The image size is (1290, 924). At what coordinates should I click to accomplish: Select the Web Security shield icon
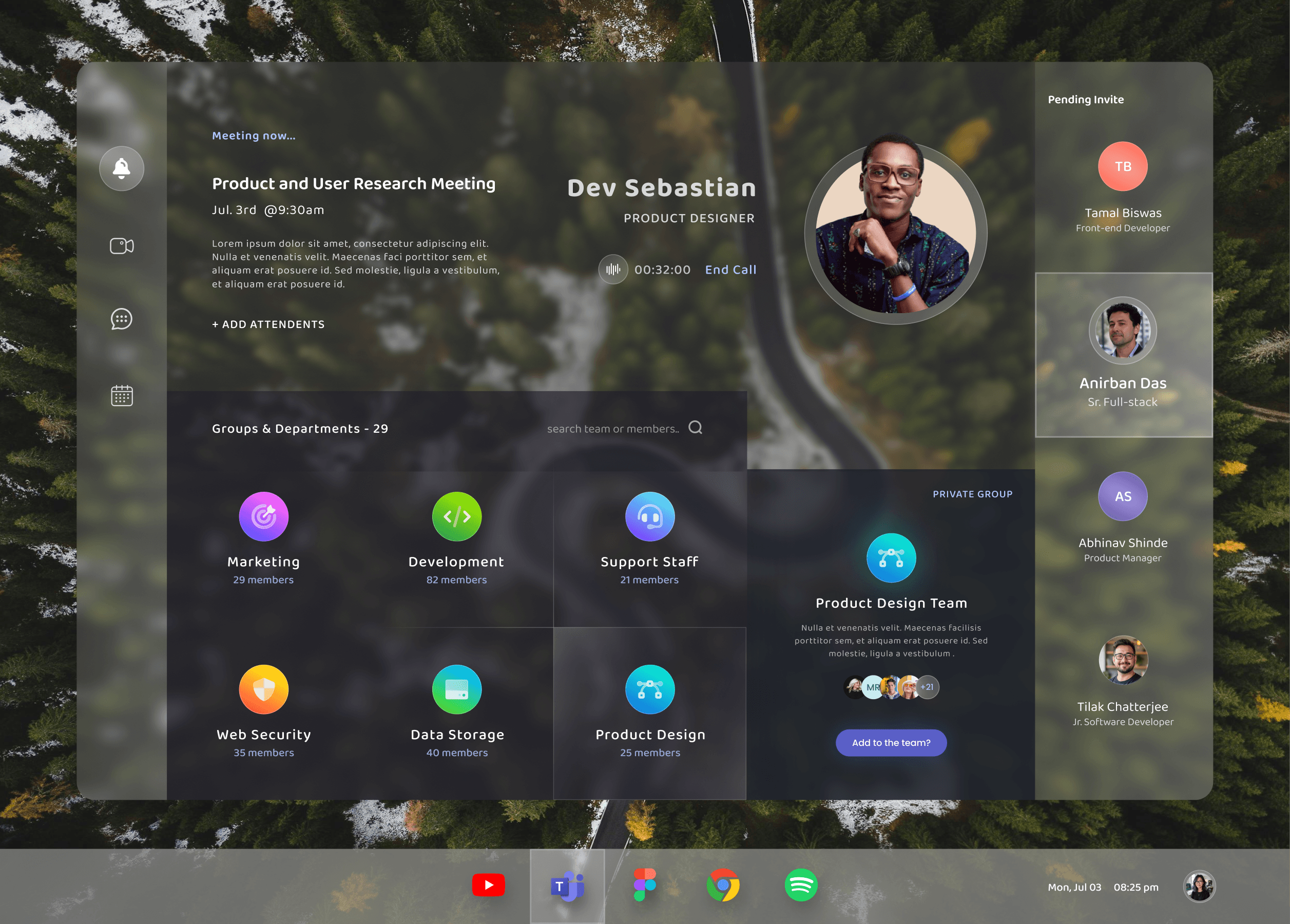pyautogui.click(x=263, y=689)
